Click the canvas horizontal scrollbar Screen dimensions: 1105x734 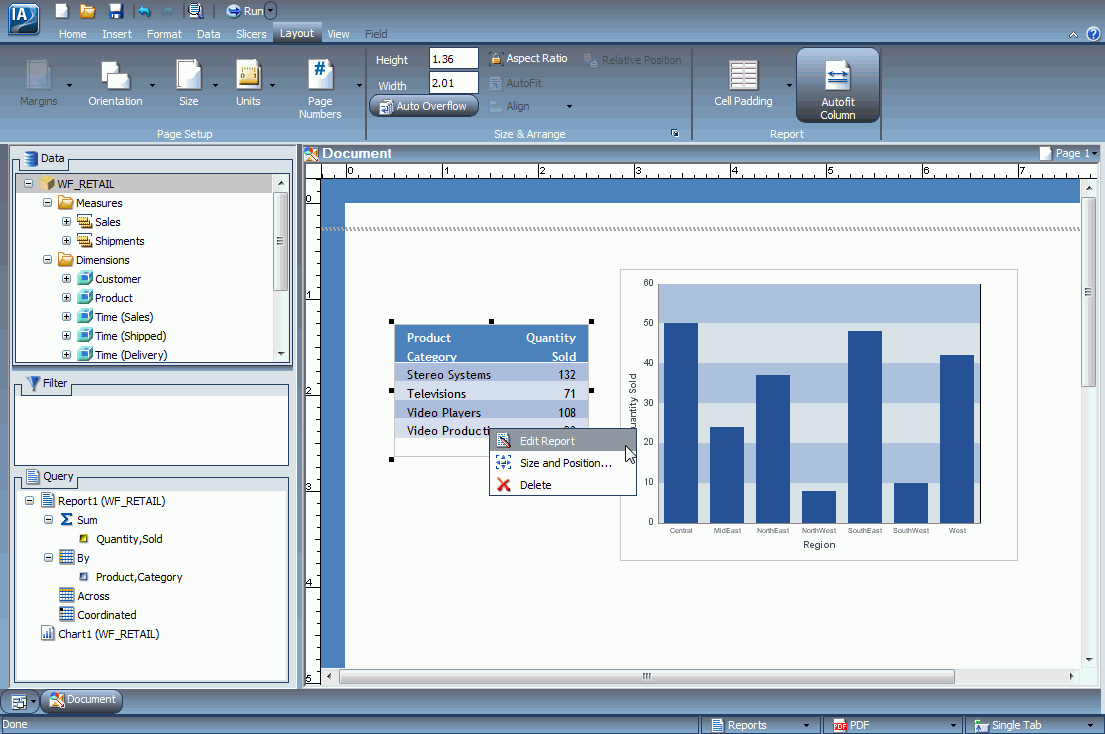click(x=647, y=676)
